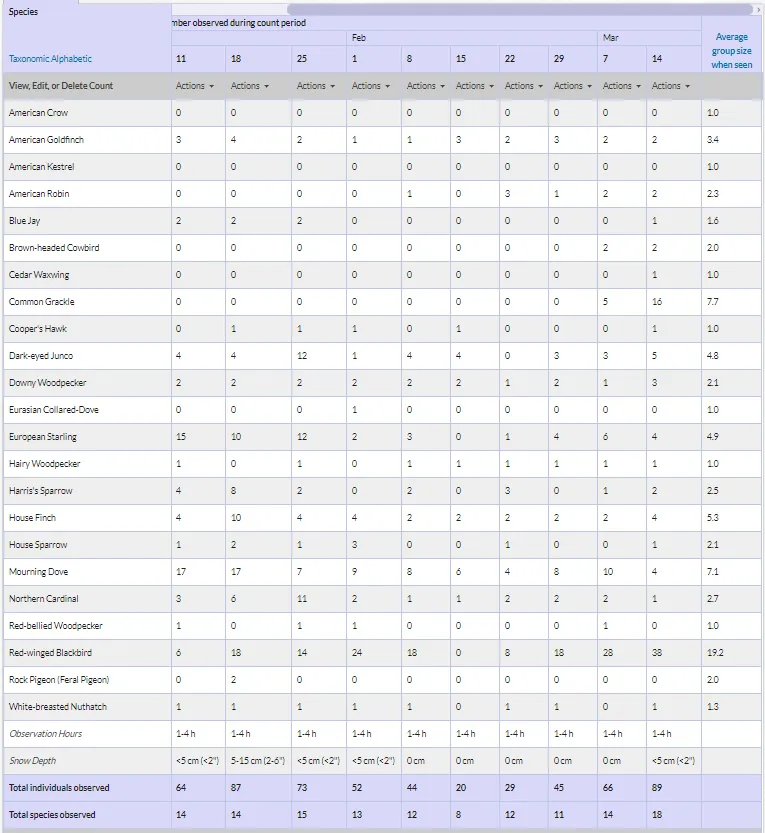Screen dimensions: 765x833
Task: Open Actions dropdown for Feb 22 column
Action: 523,86
